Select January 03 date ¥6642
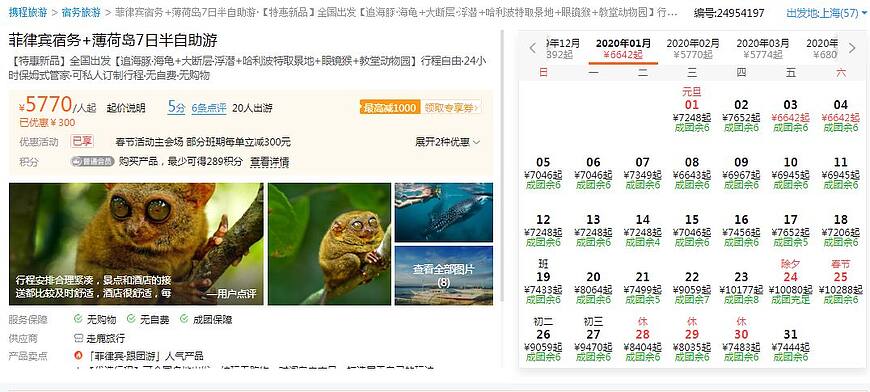Viewport: 870px width, 392px height. click(x=791, y=115)
